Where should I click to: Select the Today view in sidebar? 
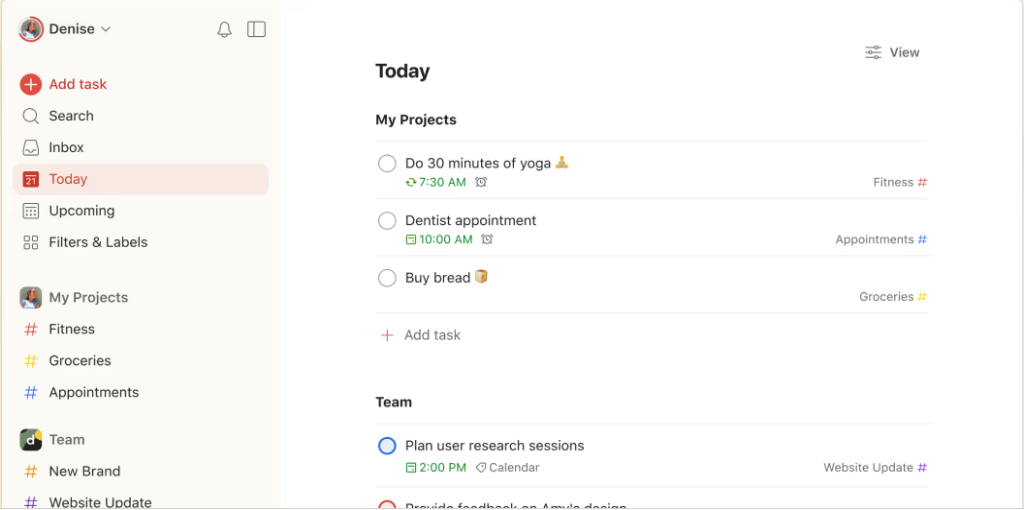pos(140,179)
